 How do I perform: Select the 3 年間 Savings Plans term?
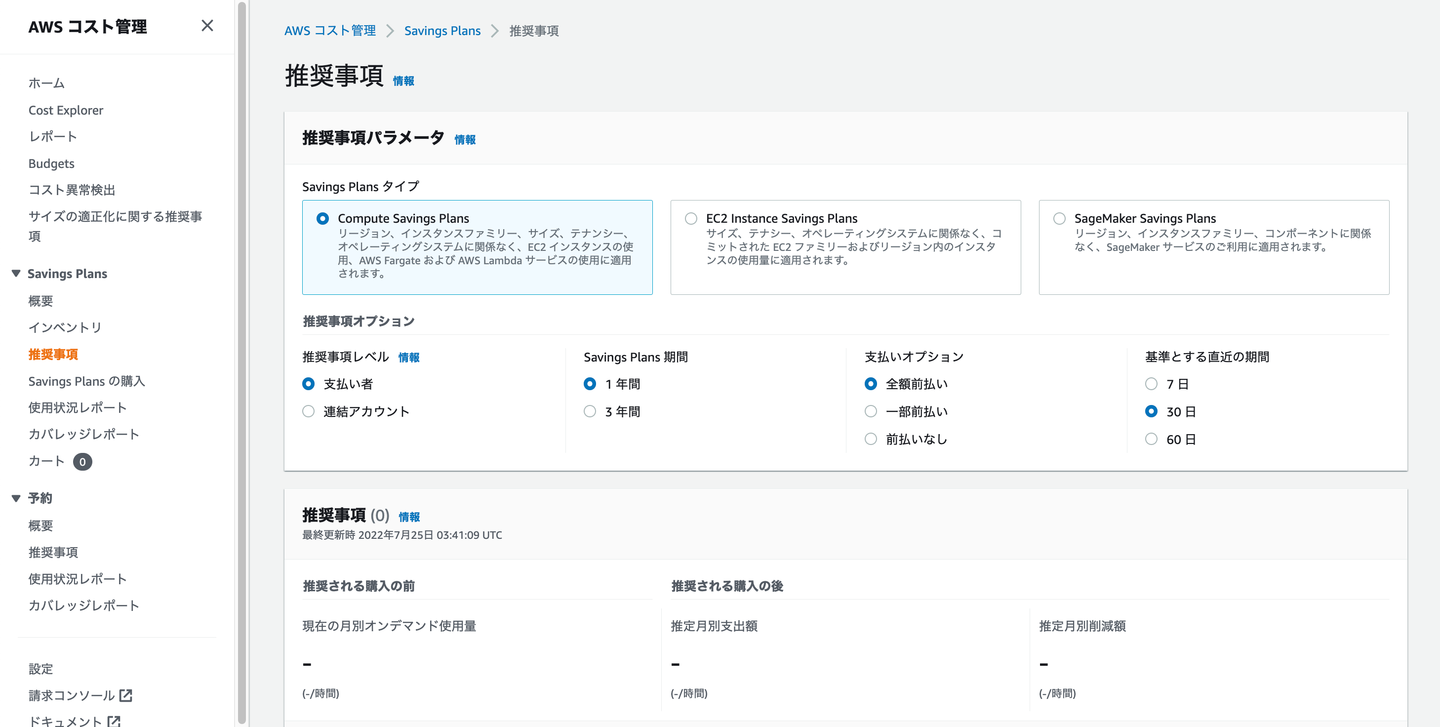[x=589, y=410]
